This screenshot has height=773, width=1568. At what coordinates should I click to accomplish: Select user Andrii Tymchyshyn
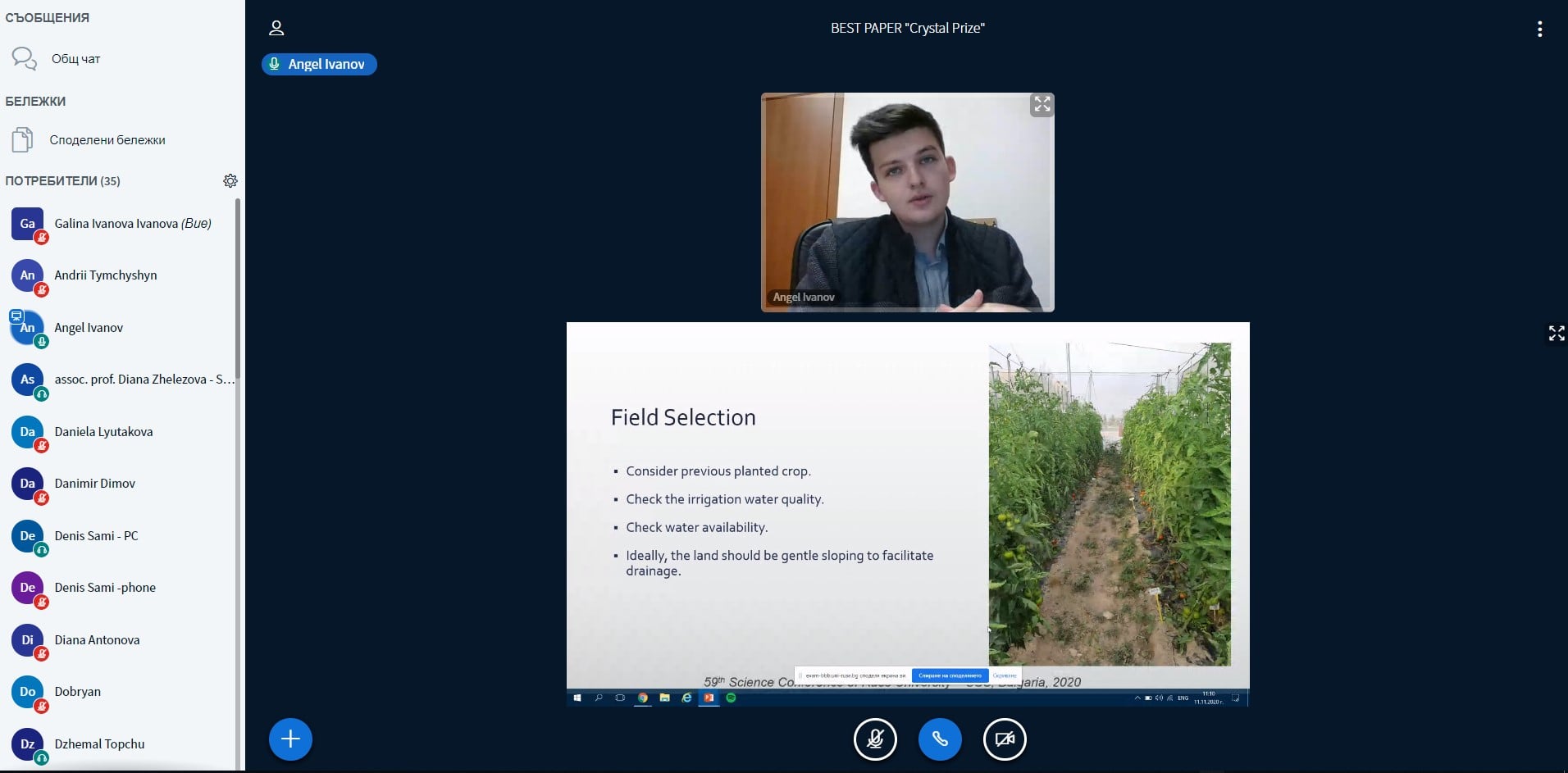[x=105, y=275]
